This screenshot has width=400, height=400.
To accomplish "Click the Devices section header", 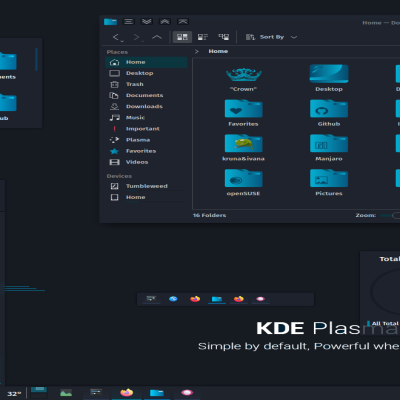I will click(119, 176).
